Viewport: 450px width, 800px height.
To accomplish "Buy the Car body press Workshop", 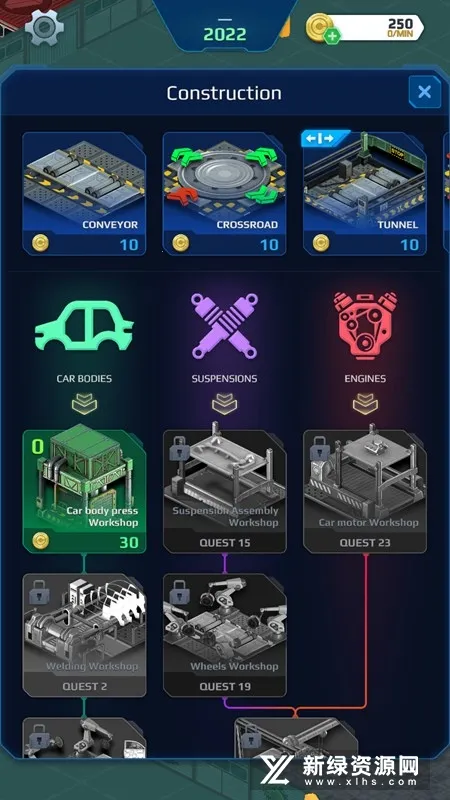I will coord(84,491).
